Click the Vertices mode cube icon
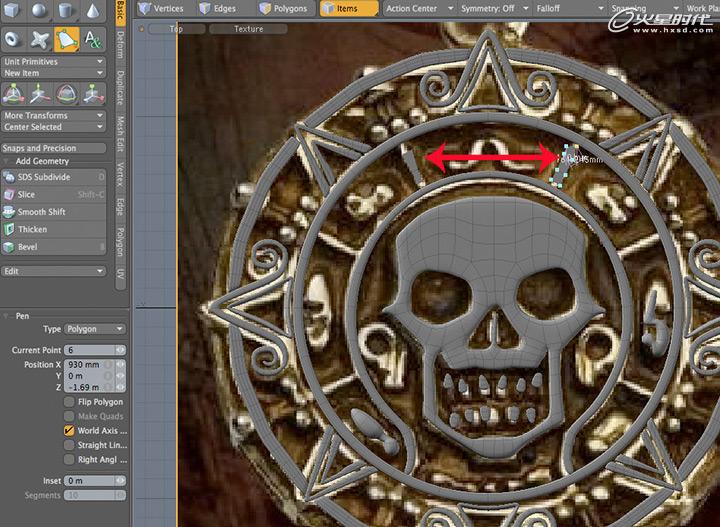This screenshot has width=720, height=527. (145, 8)
